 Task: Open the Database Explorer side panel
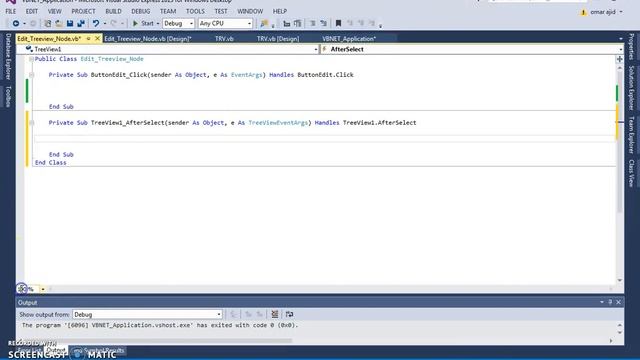pyautogui.click(x=8, y=57)
